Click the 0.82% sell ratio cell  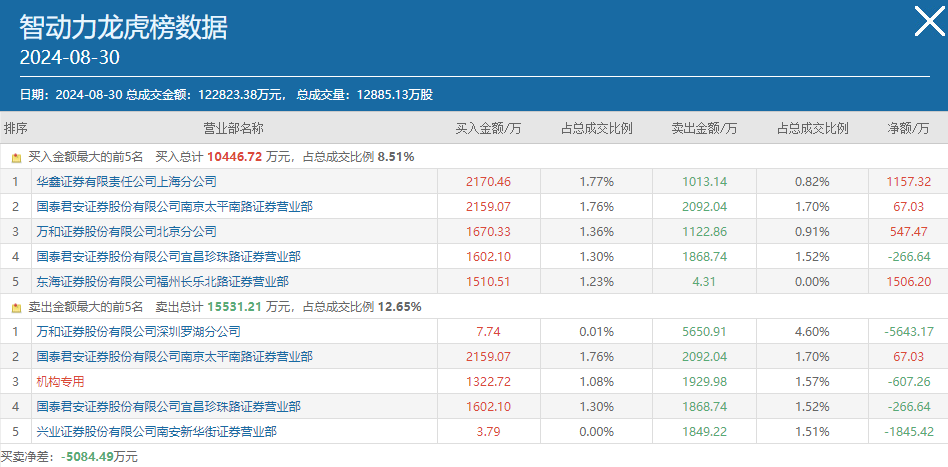[x=812, y=181]
